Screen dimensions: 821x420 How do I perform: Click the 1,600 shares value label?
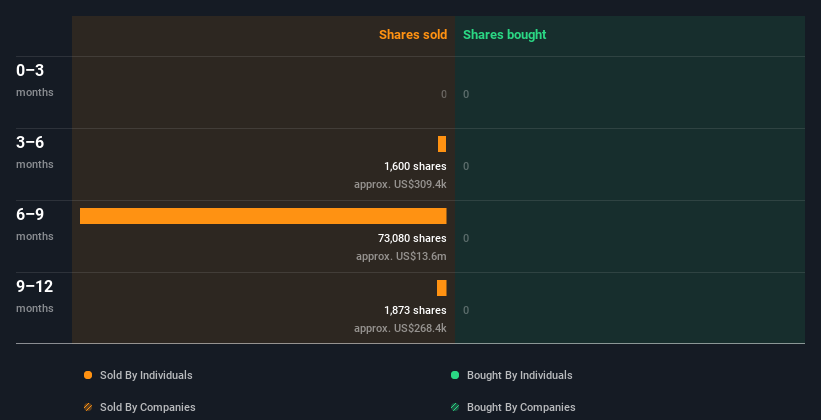tap(415, 167)
